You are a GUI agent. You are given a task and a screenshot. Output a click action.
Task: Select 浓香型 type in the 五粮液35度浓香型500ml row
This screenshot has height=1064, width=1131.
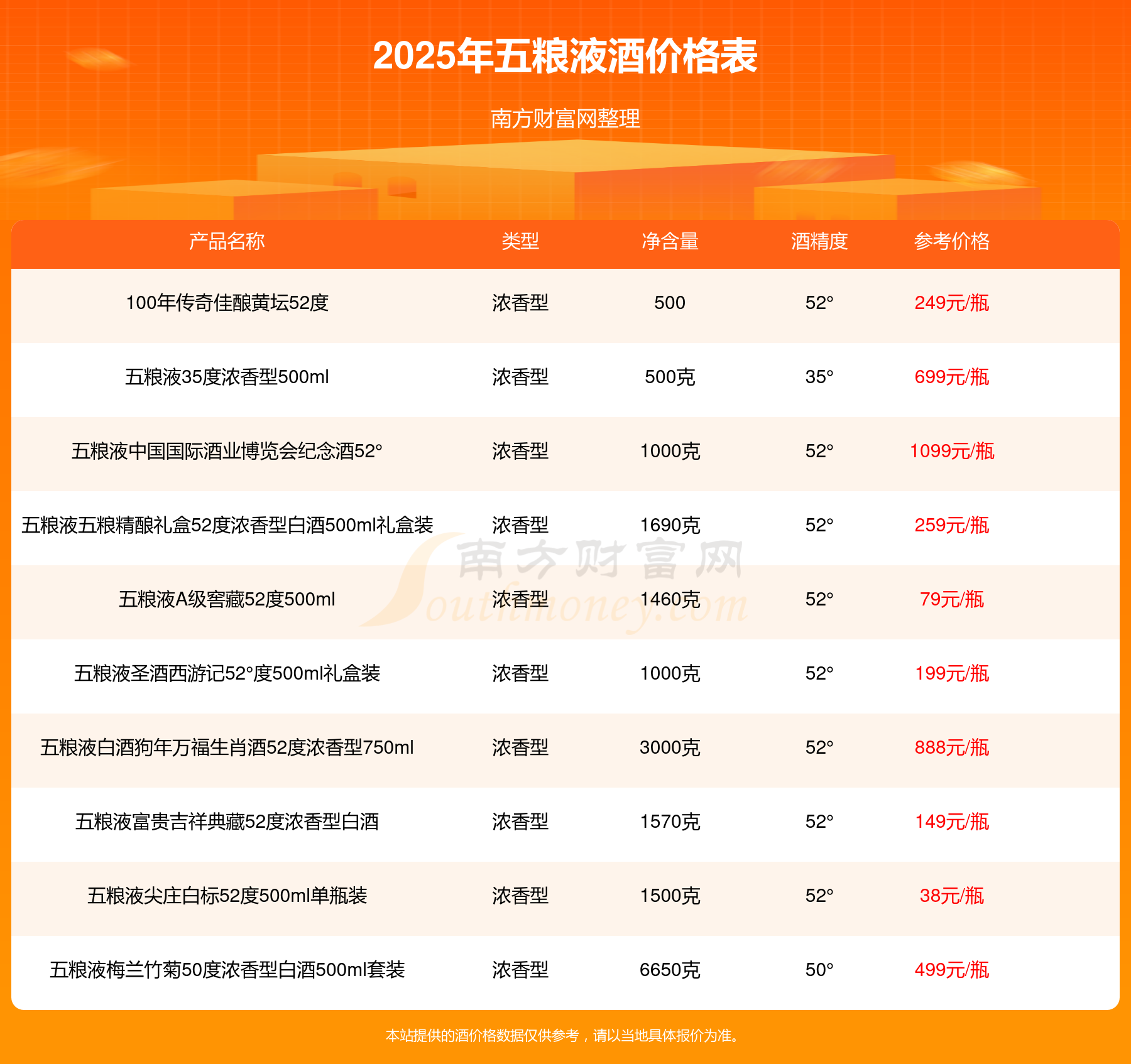[520, 377]
